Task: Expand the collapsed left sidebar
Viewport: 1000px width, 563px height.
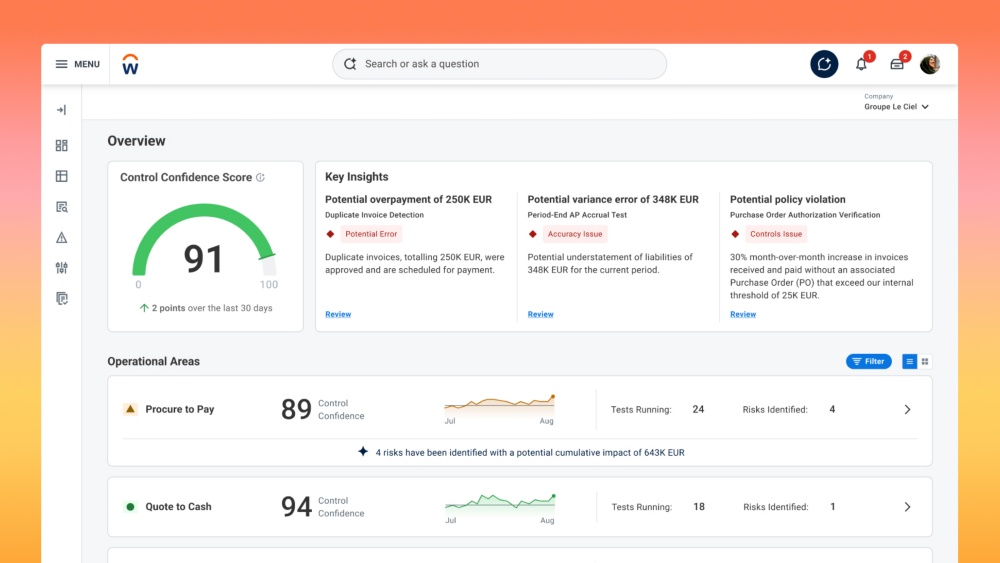Action: [61, 110]
